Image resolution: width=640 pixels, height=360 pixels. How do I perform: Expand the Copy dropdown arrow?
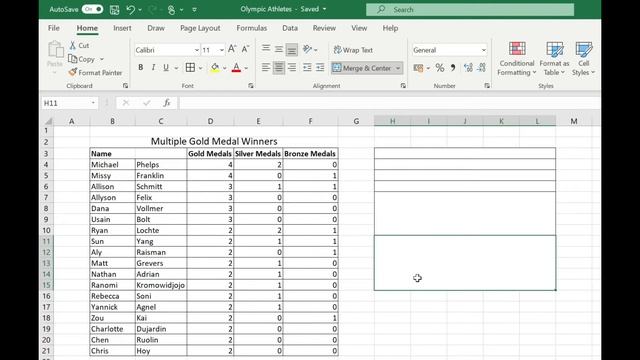[x=102, y=59]
